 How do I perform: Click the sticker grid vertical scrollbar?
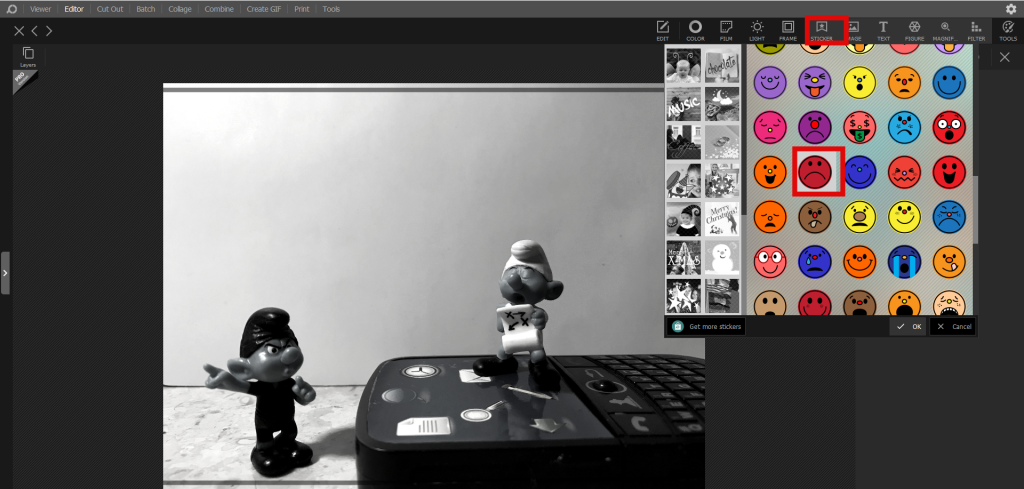tap(976, 210)
